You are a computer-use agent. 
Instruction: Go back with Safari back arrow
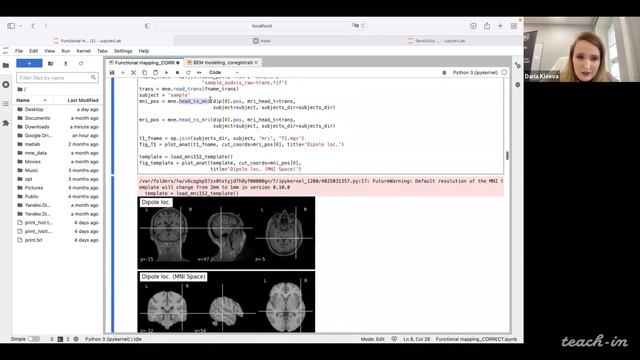click(x=33, y=26)
